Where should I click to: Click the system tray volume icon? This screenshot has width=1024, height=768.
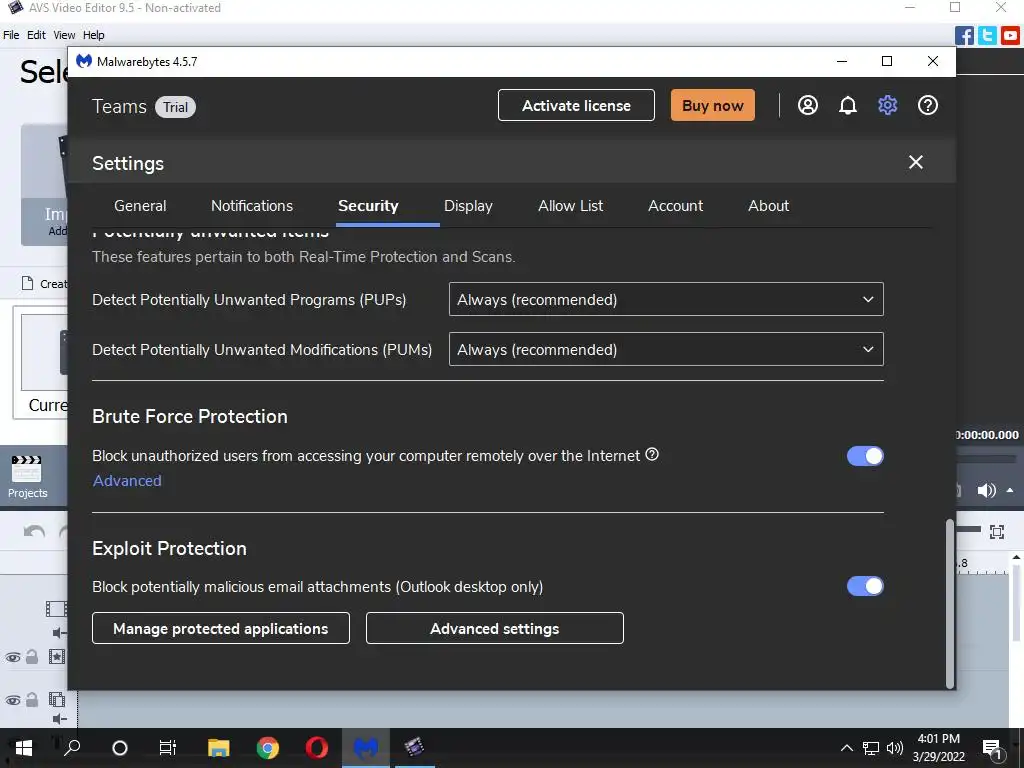pos(895,748)
